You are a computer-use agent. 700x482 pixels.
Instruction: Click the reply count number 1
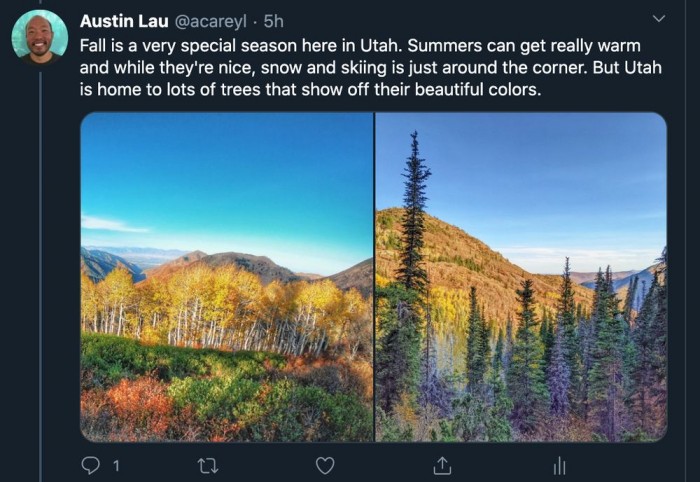click(116, 466)
